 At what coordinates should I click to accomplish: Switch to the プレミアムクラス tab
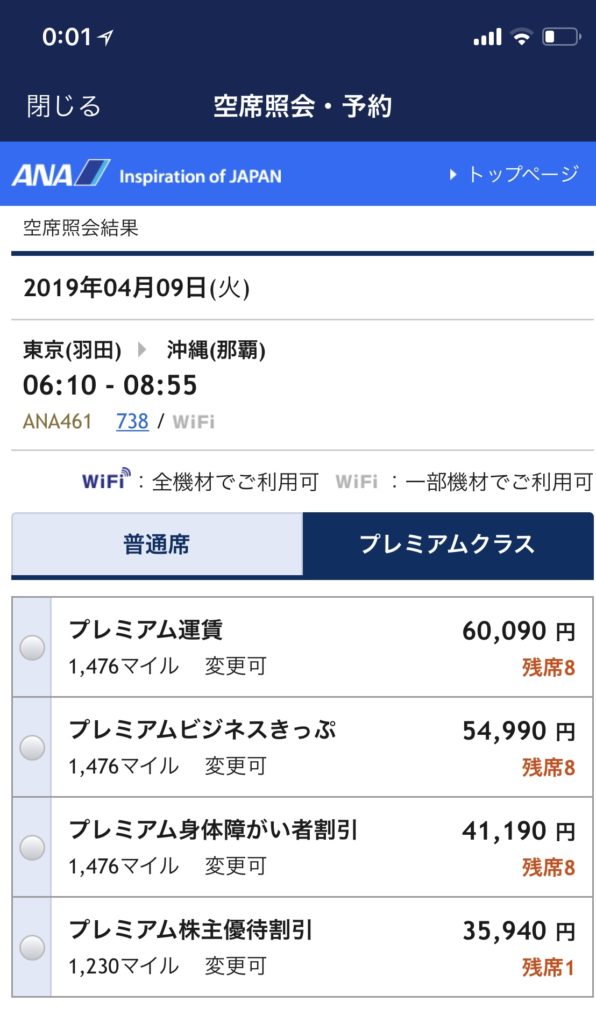click(448, 544)
